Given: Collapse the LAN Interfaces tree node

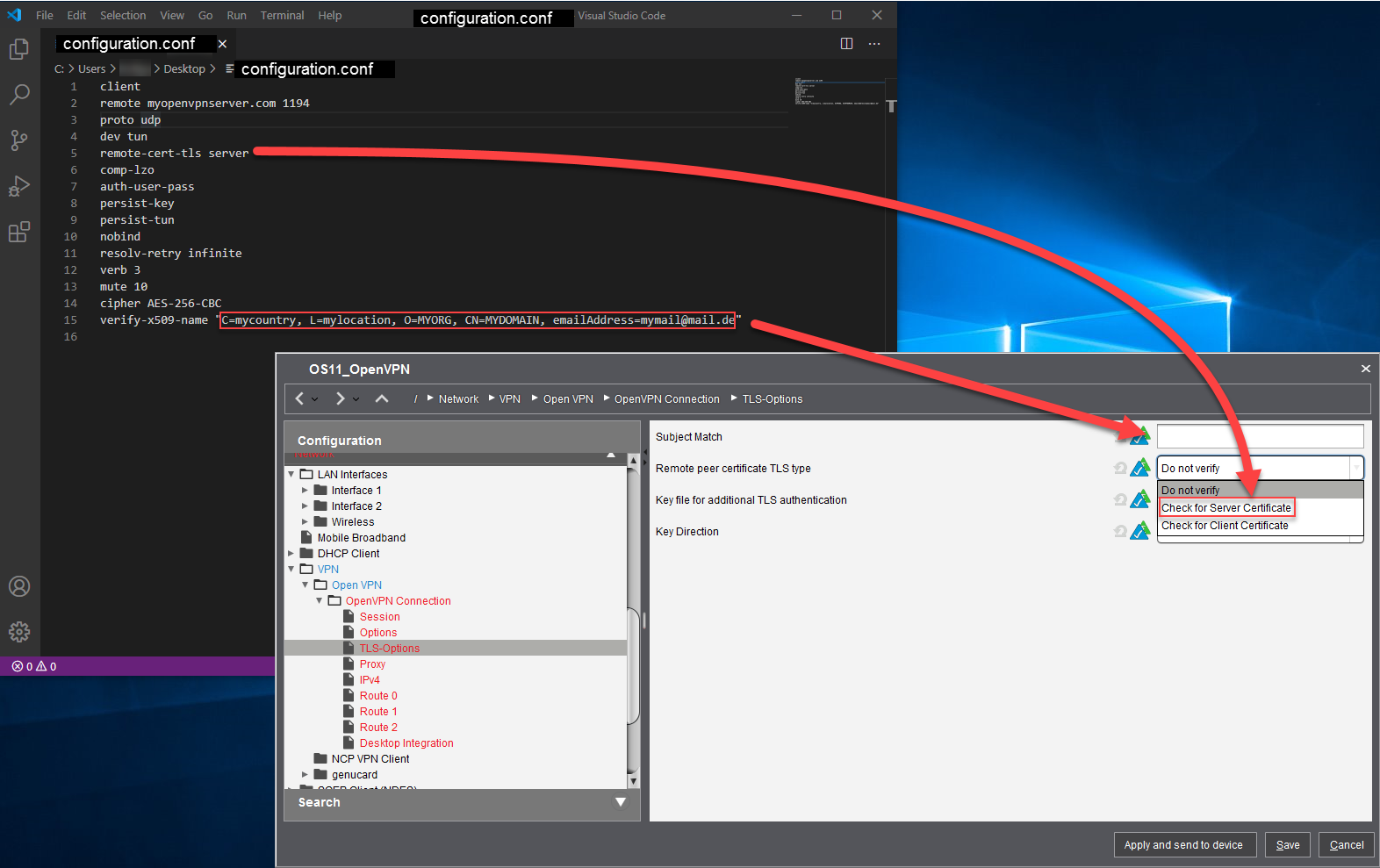Looking at the screenshot, I should click(x=291, y=475).
